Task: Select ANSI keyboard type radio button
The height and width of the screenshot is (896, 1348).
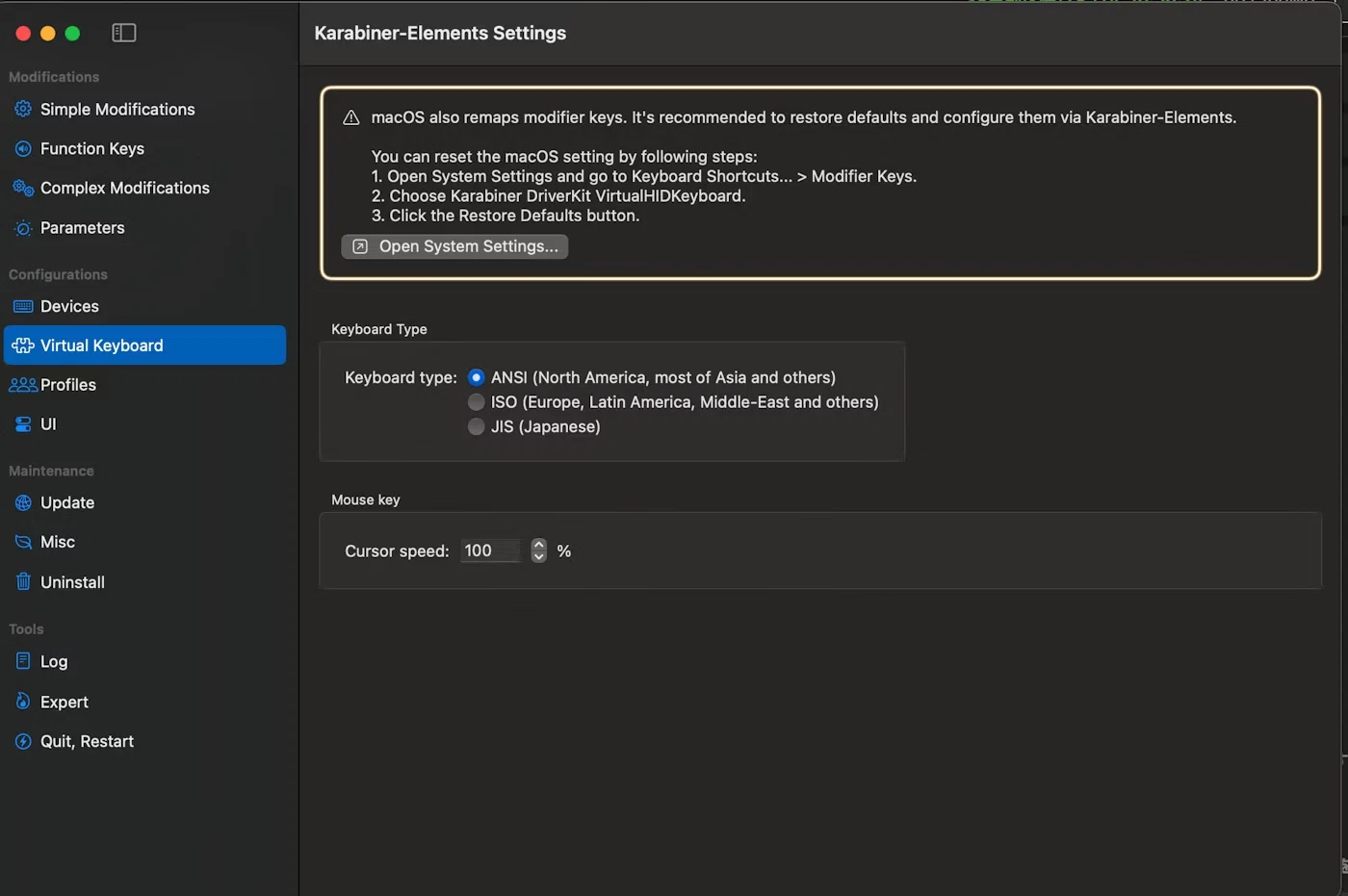Action: click(x=476, y=378)
